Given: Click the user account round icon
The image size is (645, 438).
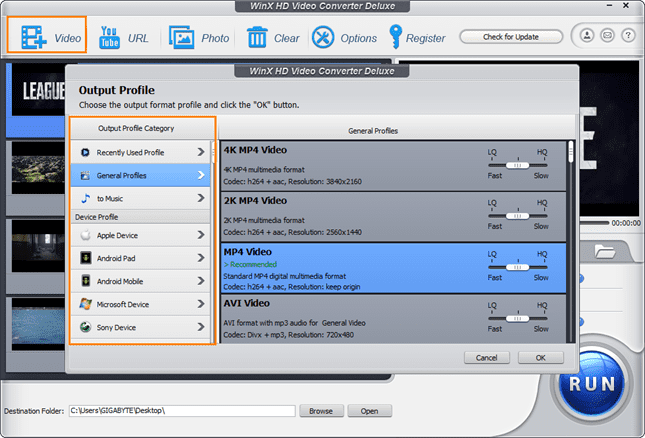Looking at the screenshot, I should [587, 35].
